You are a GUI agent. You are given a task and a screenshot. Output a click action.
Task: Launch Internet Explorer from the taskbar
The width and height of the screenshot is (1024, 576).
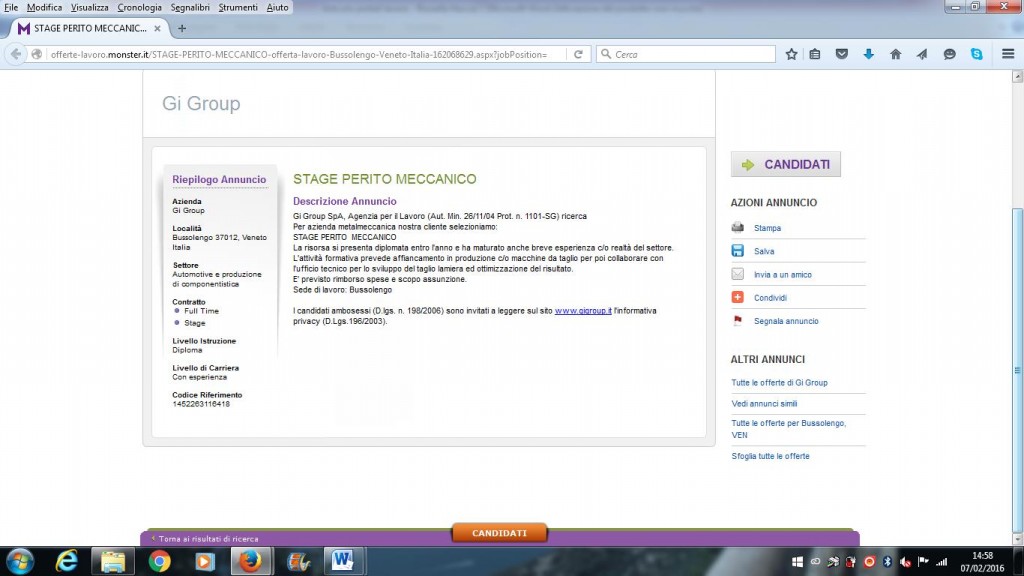(x=67, y=562)
